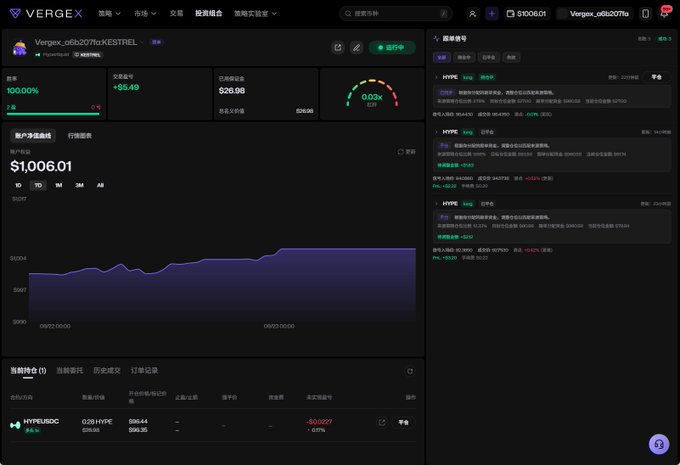Click the HYPEUSDC position name
Image resolution: width=680 pixels, height=465 pixels.
[41, 421]
